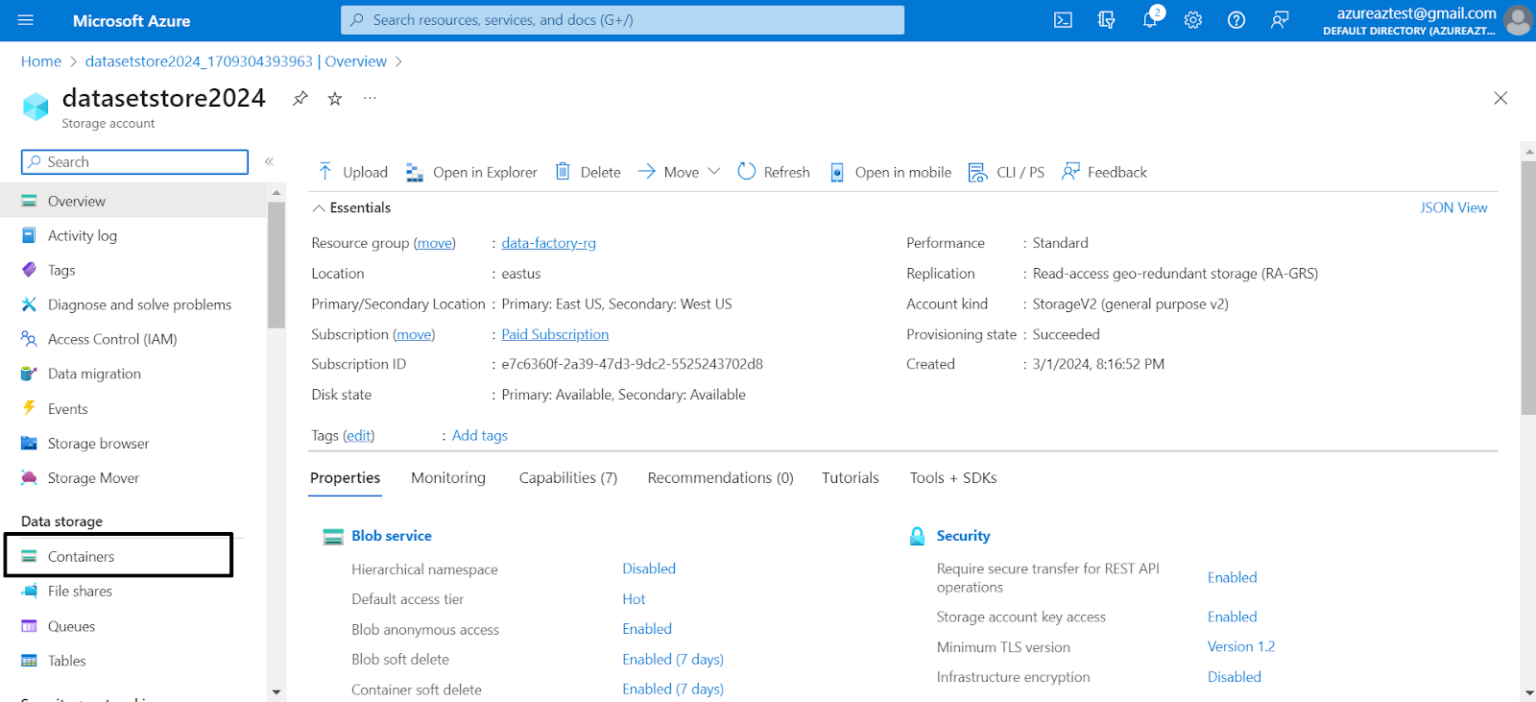The image size is (1536, 702).
Task: Open Directories and subscriptions filter icon
Action: click(x=1106, y=20)
